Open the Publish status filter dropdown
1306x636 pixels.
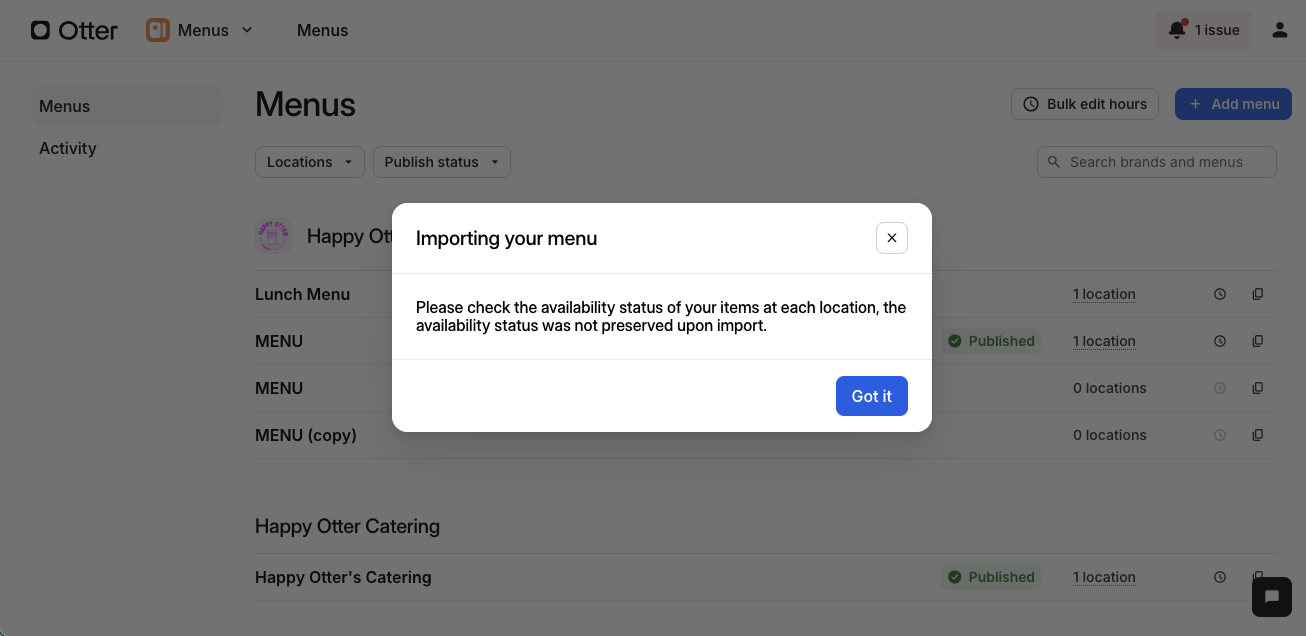pyautogui.click(x=442, y=162)
